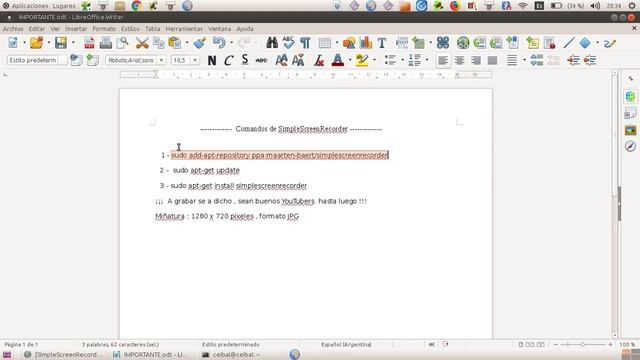The width and height of the screenshot is (640, 360).
Task: Switch to ceibal@ceibal terminal in taskbar
Action: 231,355
